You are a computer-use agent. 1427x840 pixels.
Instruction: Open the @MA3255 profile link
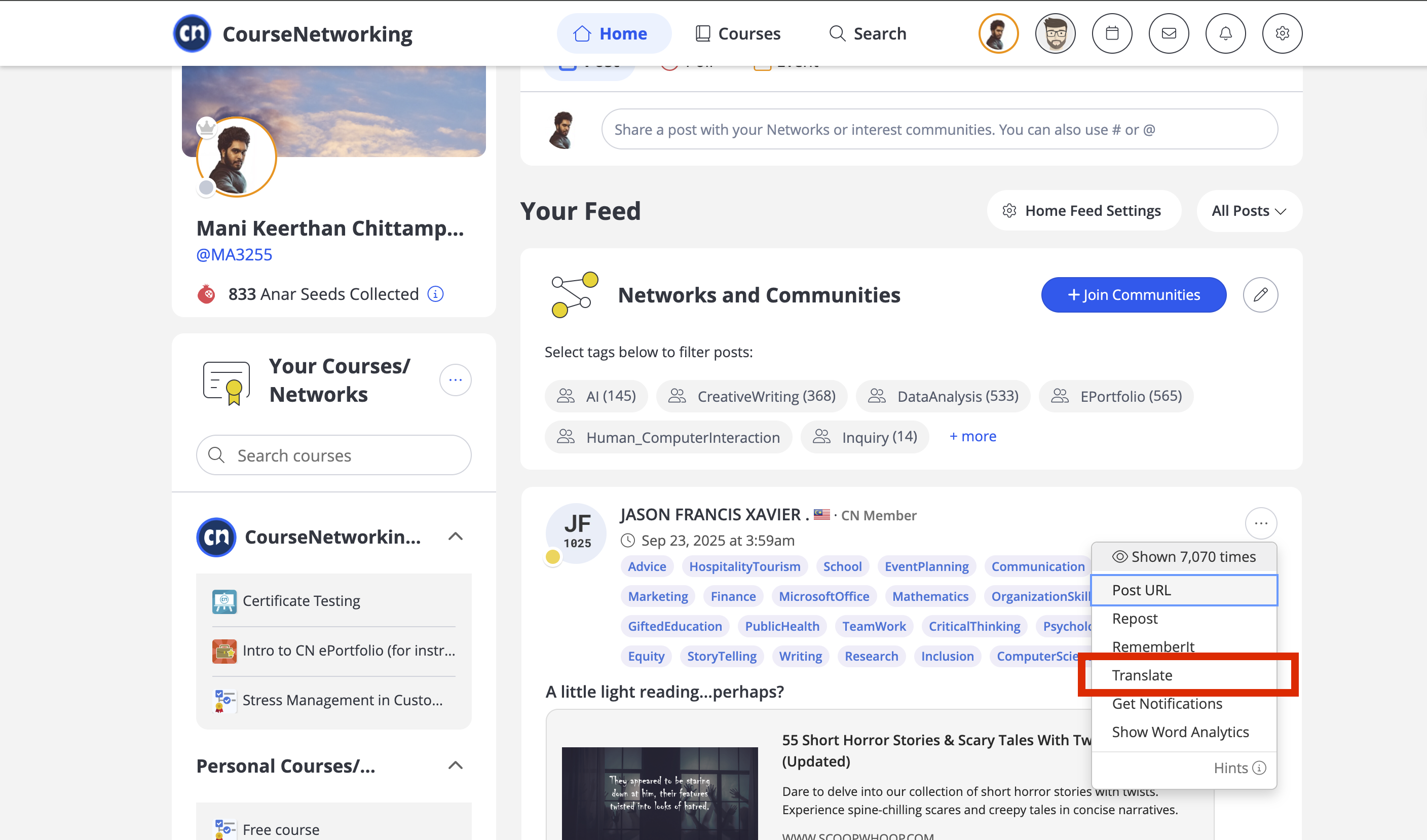(234, 254)
